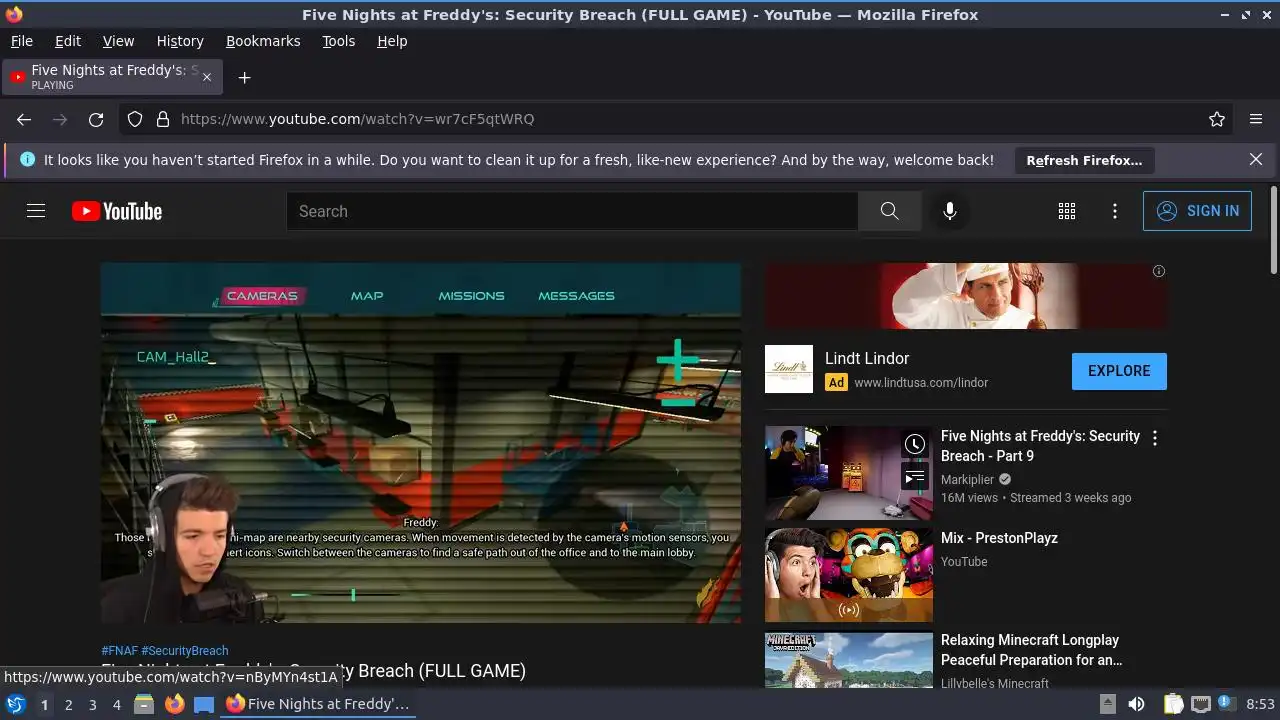This screenshot has width=1280, height=720.
Task: Launch Firefox from the taskbar quick launcher
Action: click(174, 704)
